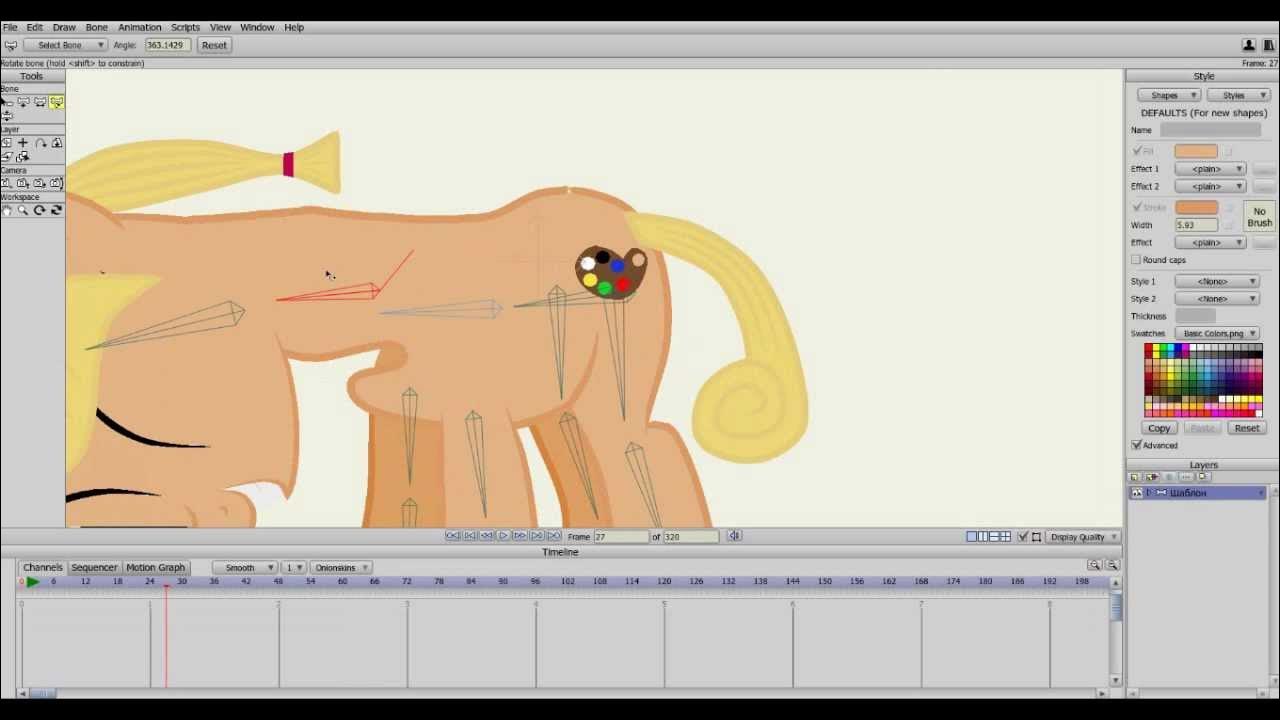Expand the Шаблон layer group triangle
The width and height of the screenshot is (1280, 720).
1150,493
